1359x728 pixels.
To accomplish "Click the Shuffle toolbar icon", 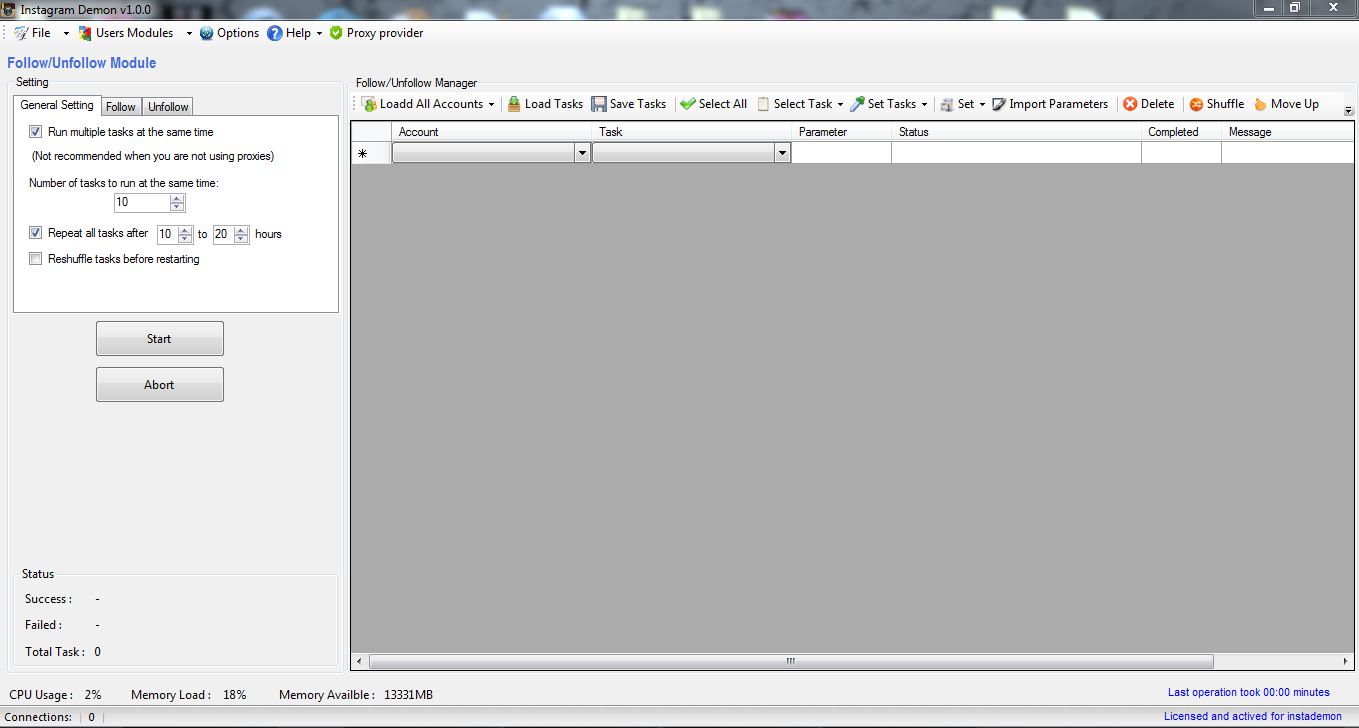I will click(x=1196, y=104).
